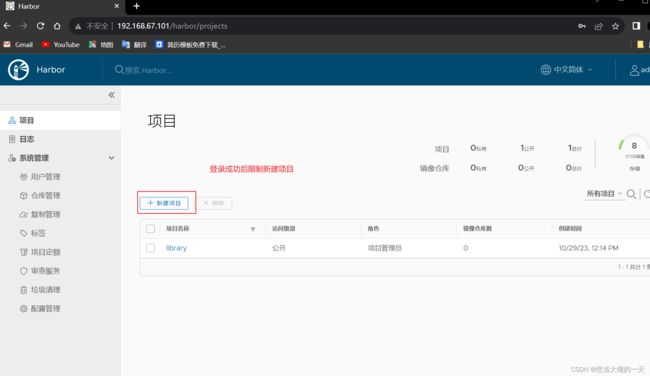
Task: Open the 翻译 bookmark
Action: [134, 44]
